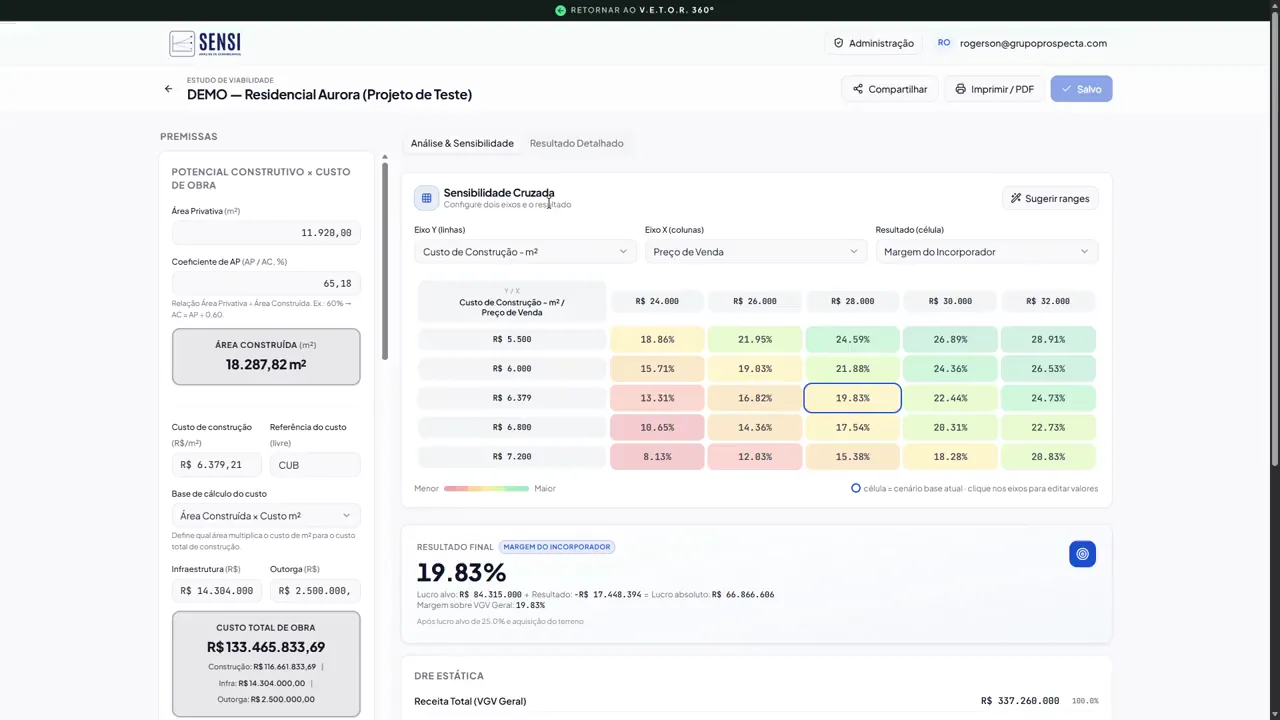Click the Infraestrutura value field
The width and height of the screenshot is (1280, 720).
[216, 591]
